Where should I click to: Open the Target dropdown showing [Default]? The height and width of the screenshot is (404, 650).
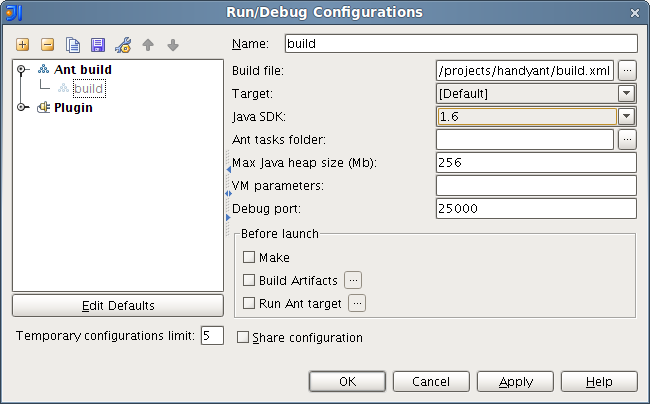[x=627, y=93]
